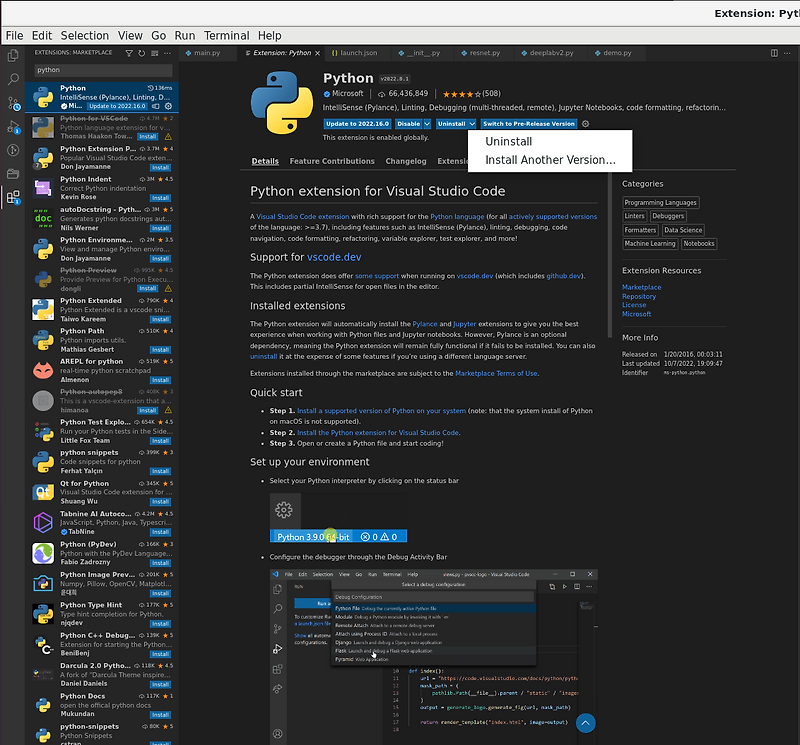Screen dimensions: 800x745
Task: Refresh the extensions list
Action: [x=141, y=53]
